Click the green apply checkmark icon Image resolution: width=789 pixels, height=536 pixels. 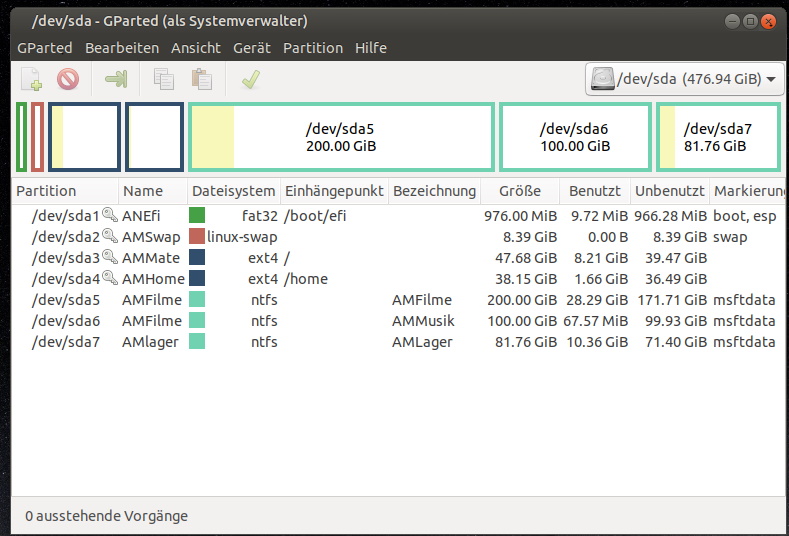tap(251, 79)
